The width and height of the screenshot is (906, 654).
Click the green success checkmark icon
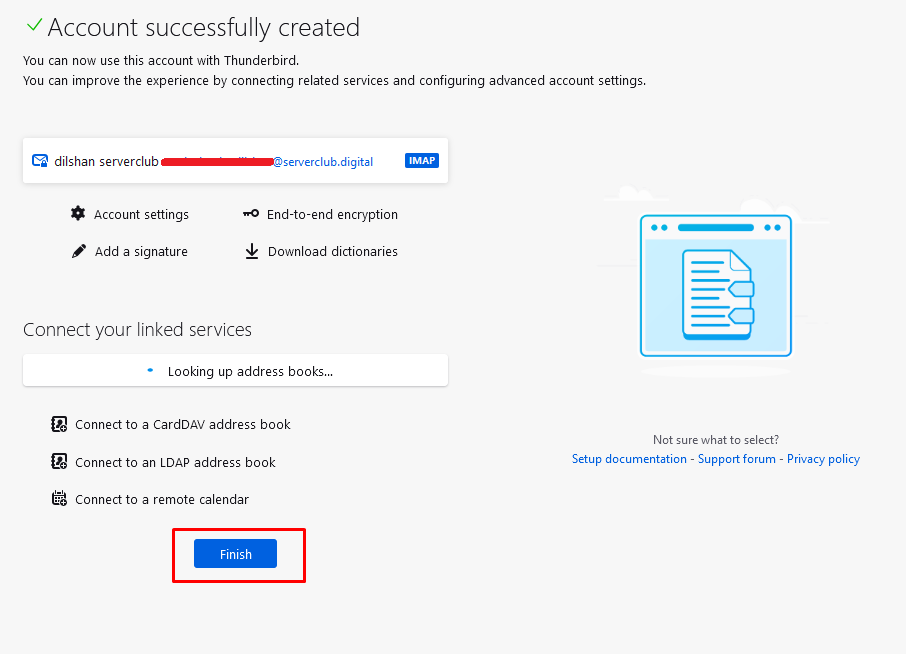(x=34, y=26)
